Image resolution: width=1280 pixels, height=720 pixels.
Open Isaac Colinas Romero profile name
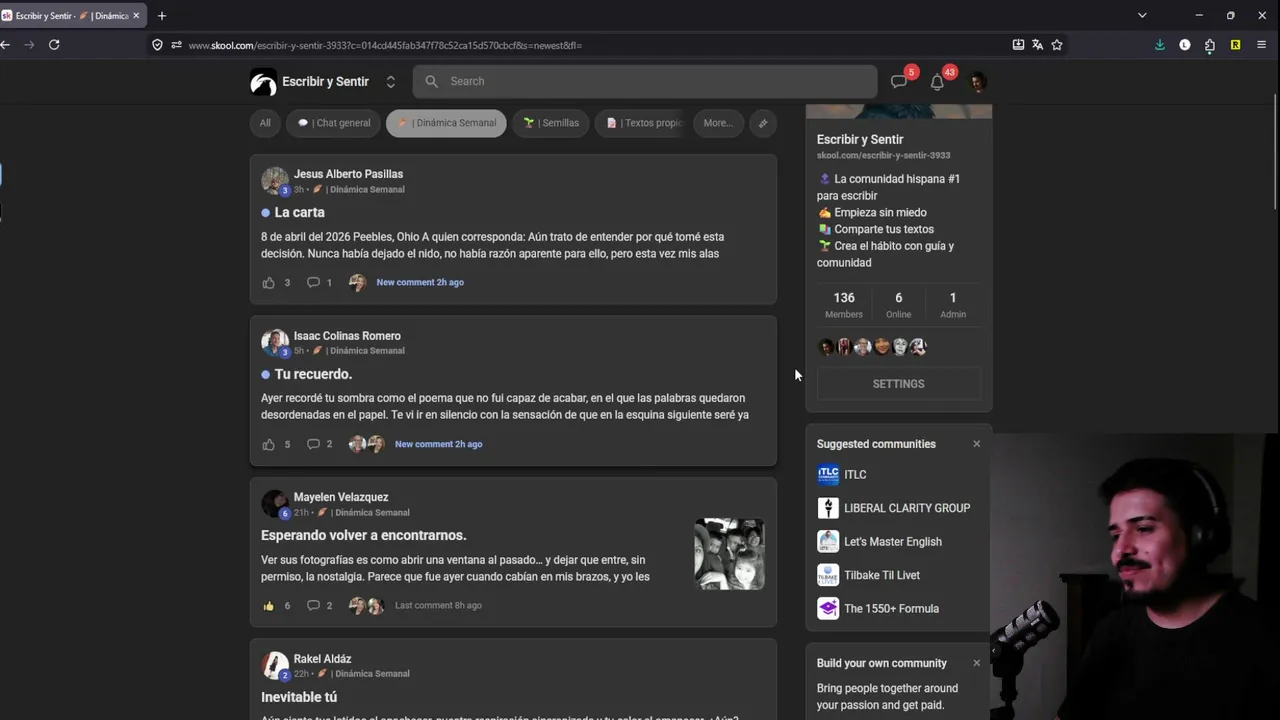coord(347,336)
